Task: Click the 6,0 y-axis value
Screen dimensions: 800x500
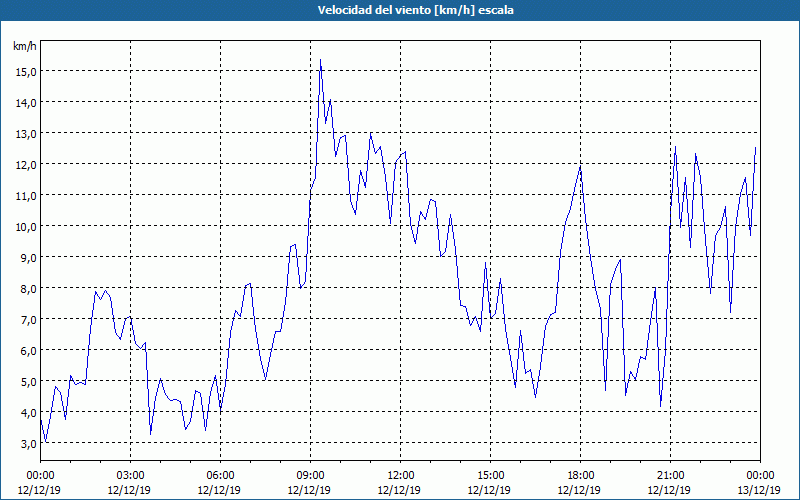Action: click(28, 351)
